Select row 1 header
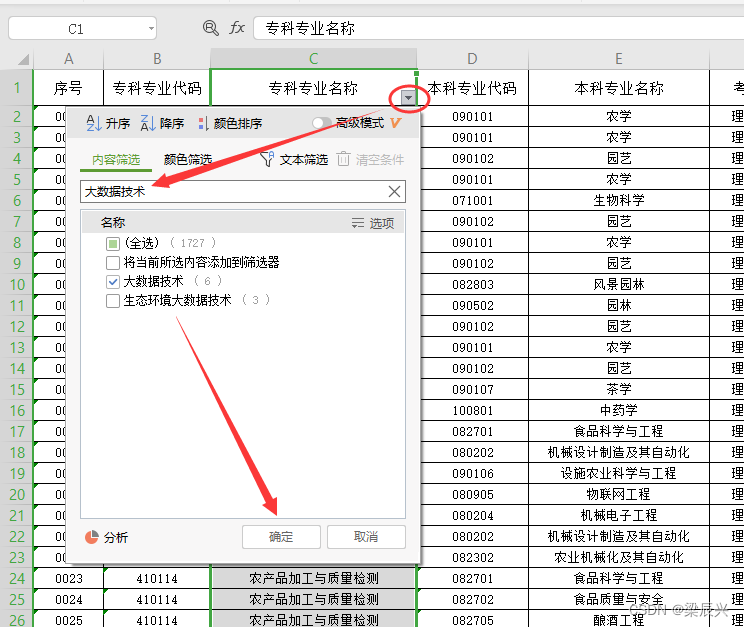 click(17, 88)
